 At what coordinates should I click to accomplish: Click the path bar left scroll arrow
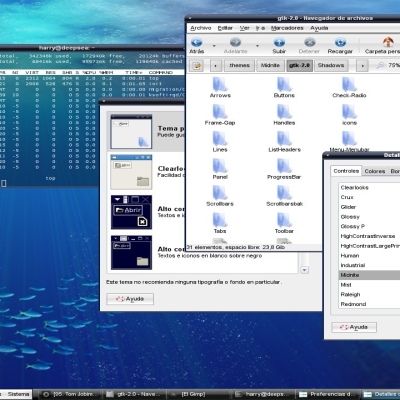[216, 65]
